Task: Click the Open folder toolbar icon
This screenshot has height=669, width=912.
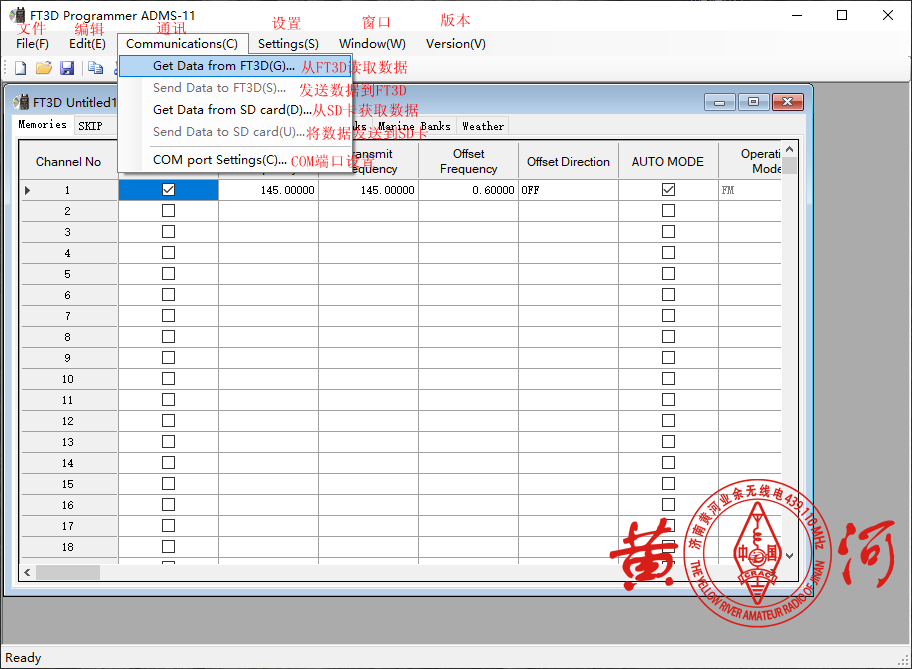Action: [x=43, y=68]
